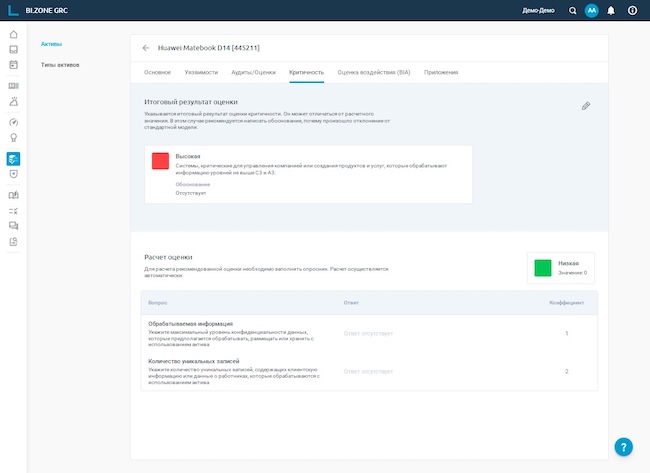Open the home icon in sidebar
The width and height of the screenshot is (650, 473).
tap(13, 34)
